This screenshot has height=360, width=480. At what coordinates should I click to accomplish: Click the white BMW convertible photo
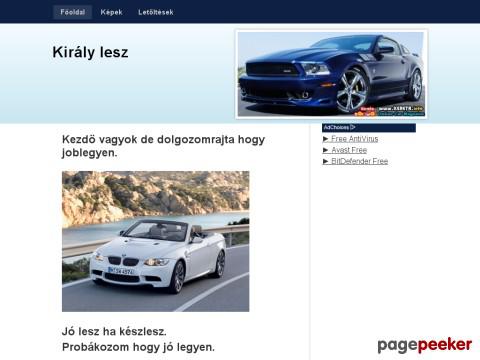156,241
